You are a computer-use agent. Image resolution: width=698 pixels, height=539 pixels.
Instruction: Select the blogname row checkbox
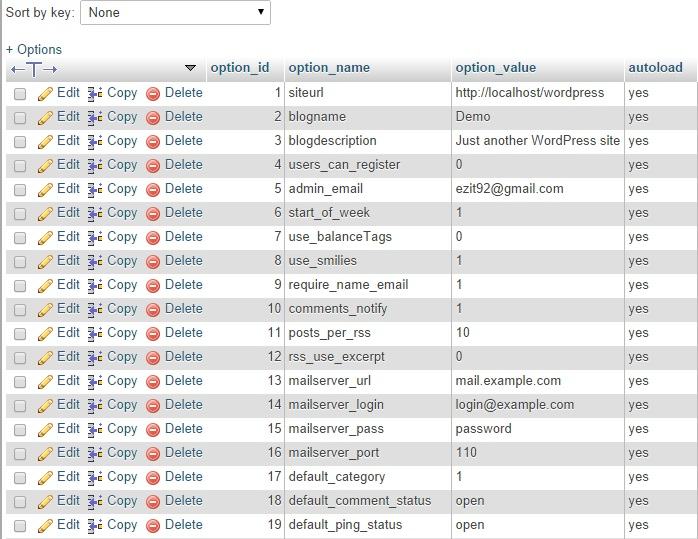tap(20, 118)
